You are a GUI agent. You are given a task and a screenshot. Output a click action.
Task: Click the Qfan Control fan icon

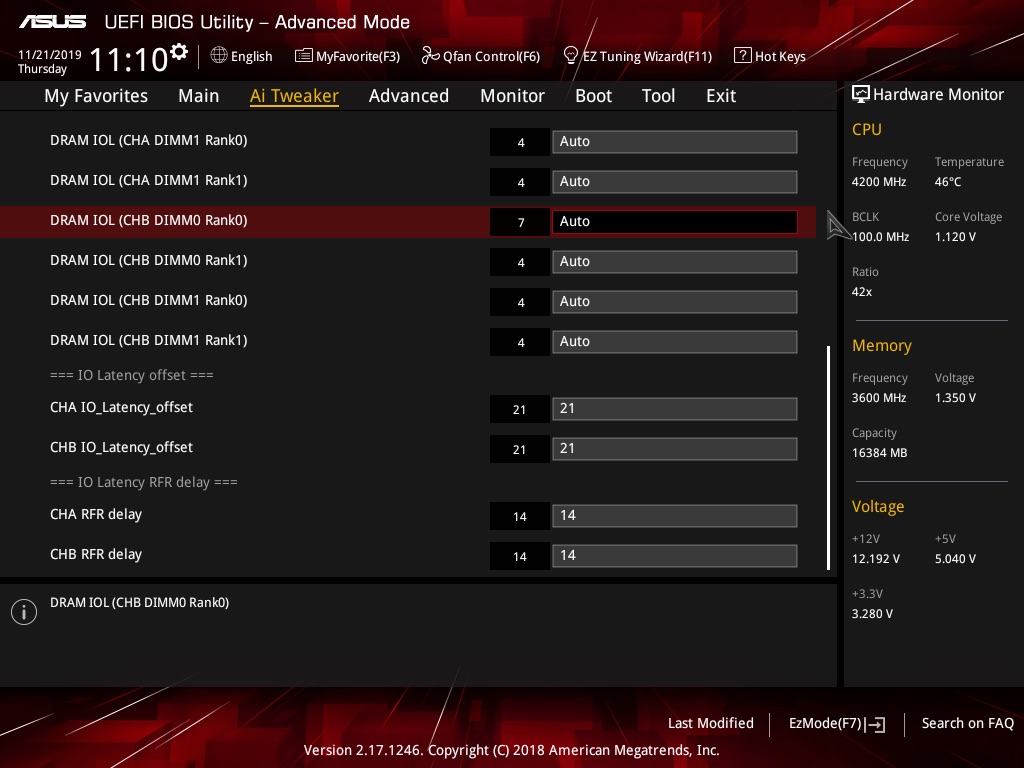click(430, 56)
